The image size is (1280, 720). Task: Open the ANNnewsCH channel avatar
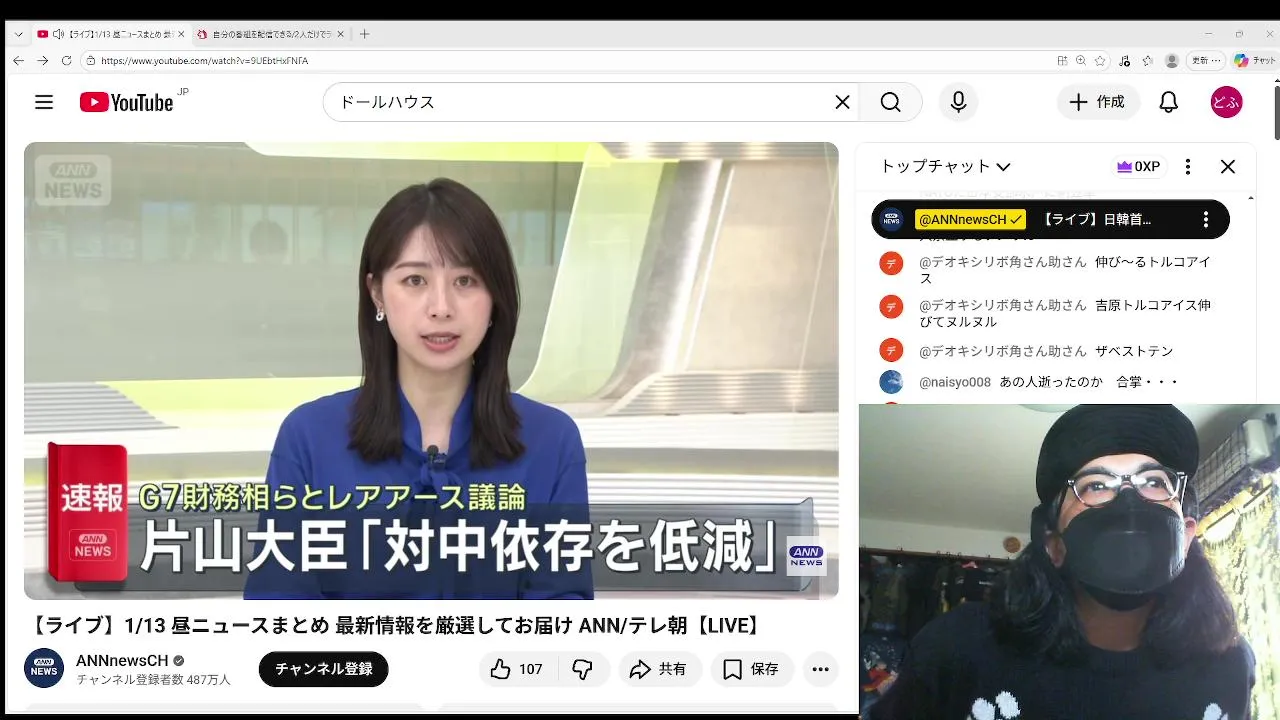(44, 668)
